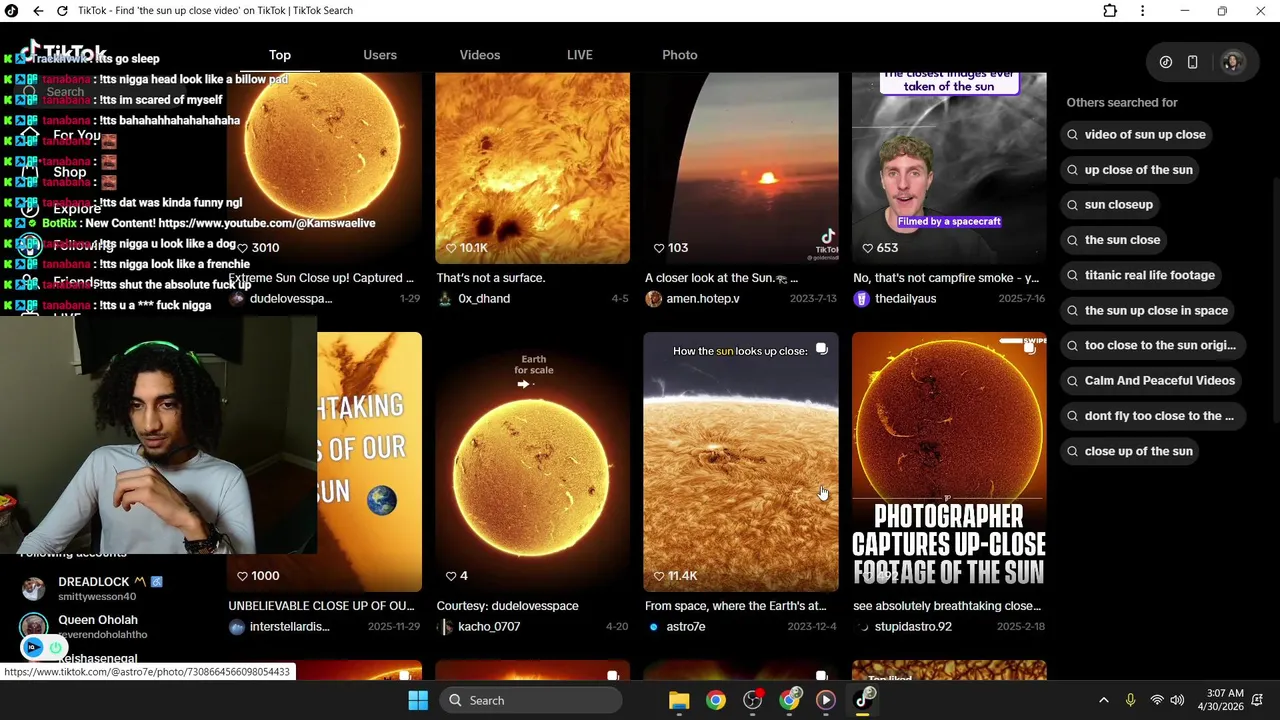
Task: Click caption 'UNBELIEVABLE CLOSE UP OF OU...'
Action: [321, 606]
